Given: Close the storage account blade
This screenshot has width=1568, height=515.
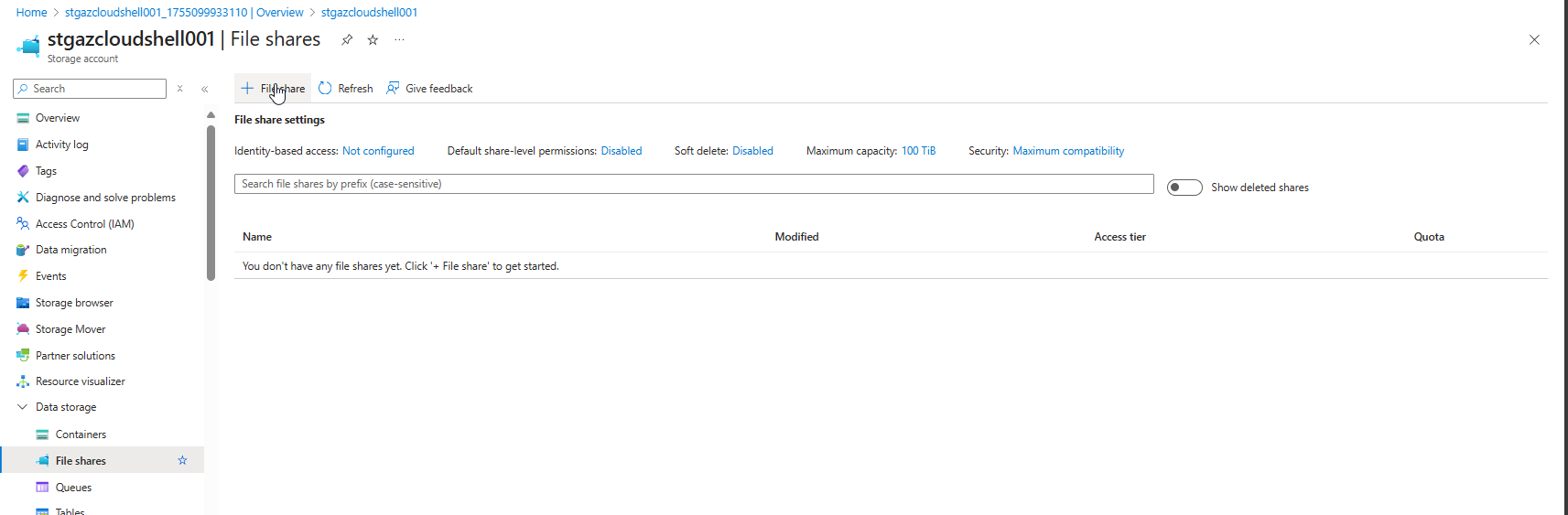Looking at the screenshot, I should [1534, 39].
